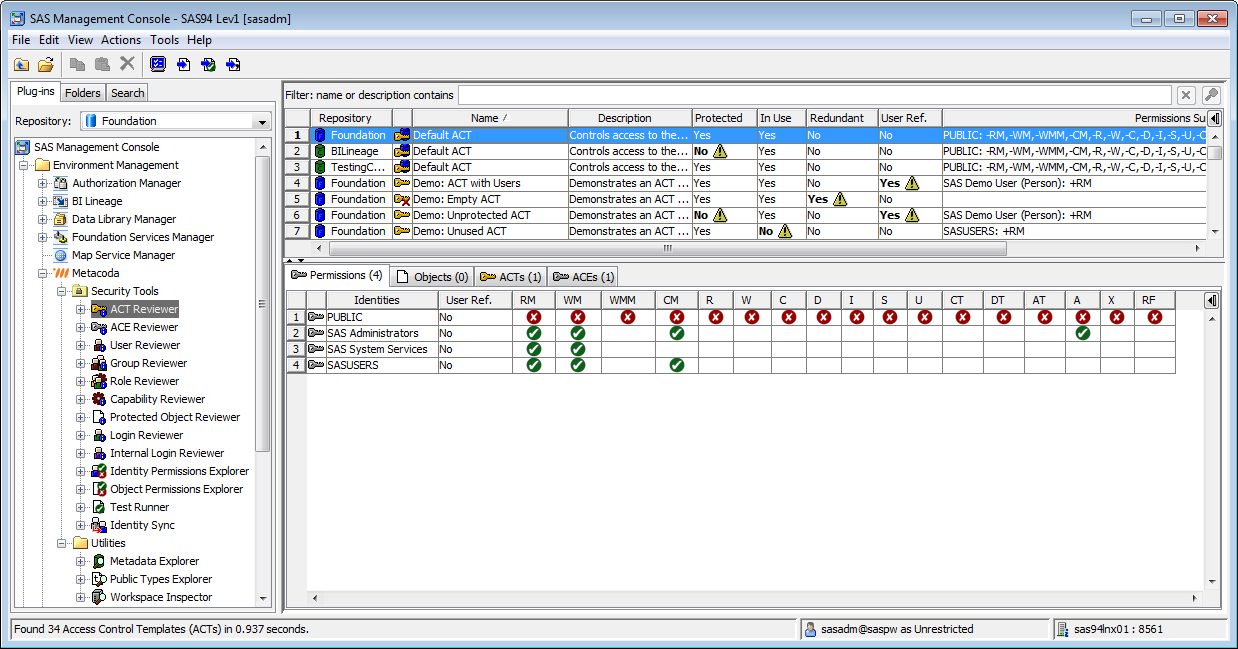This screenshot has height=649, width=1238.
Task: Click the warning icon in Demo: Empty ACT row
Action: tap(840, 199)
